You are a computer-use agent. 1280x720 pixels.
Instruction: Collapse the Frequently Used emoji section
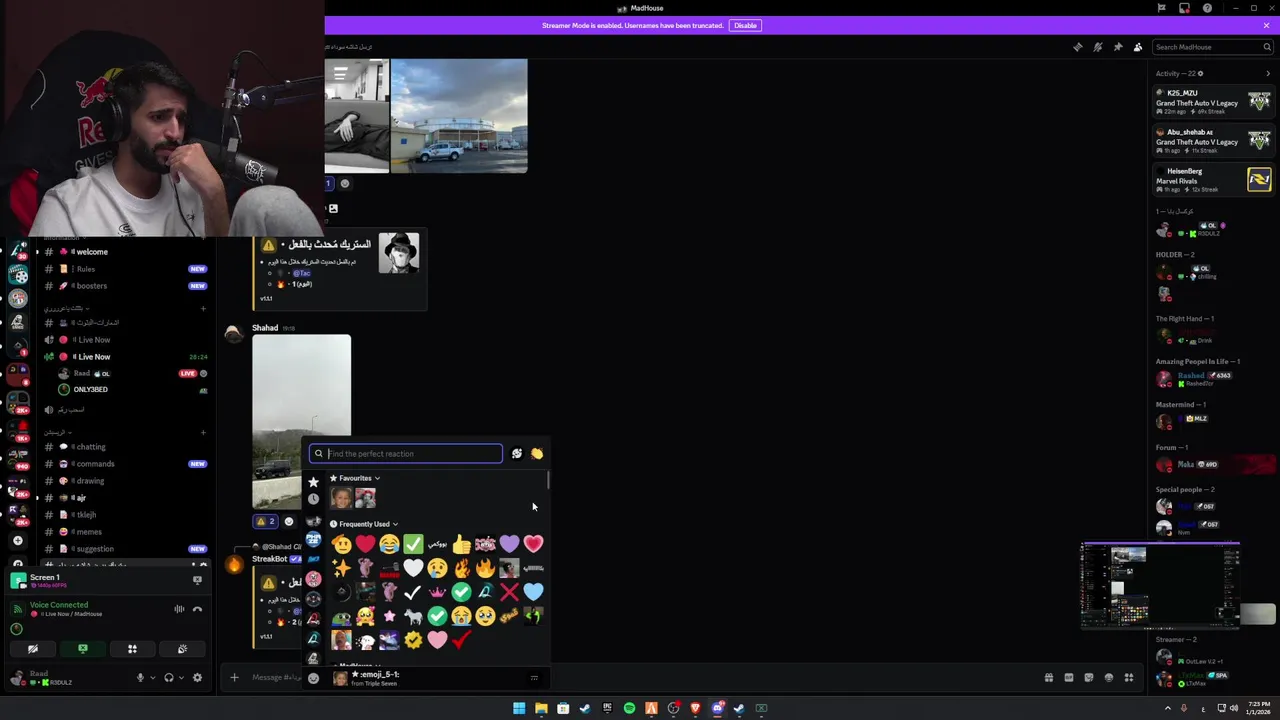coord(364,524)
